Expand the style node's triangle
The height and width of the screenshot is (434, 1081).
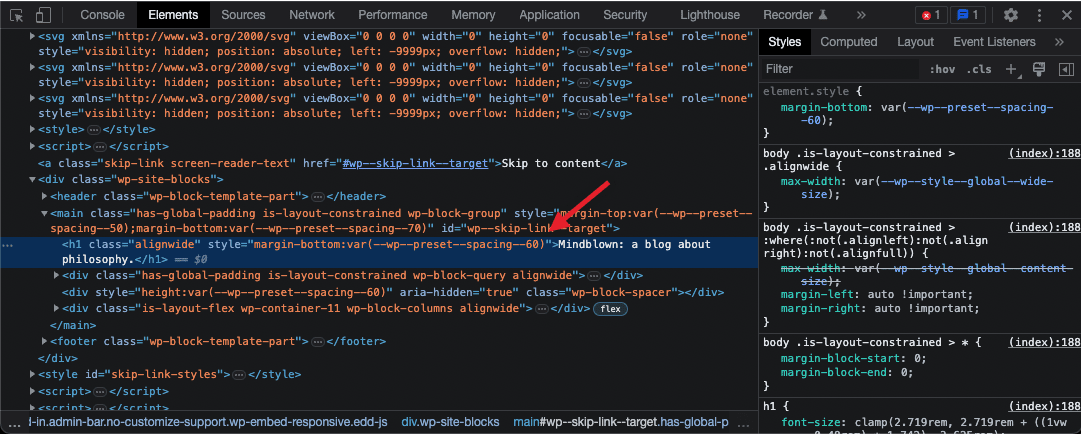32,130
